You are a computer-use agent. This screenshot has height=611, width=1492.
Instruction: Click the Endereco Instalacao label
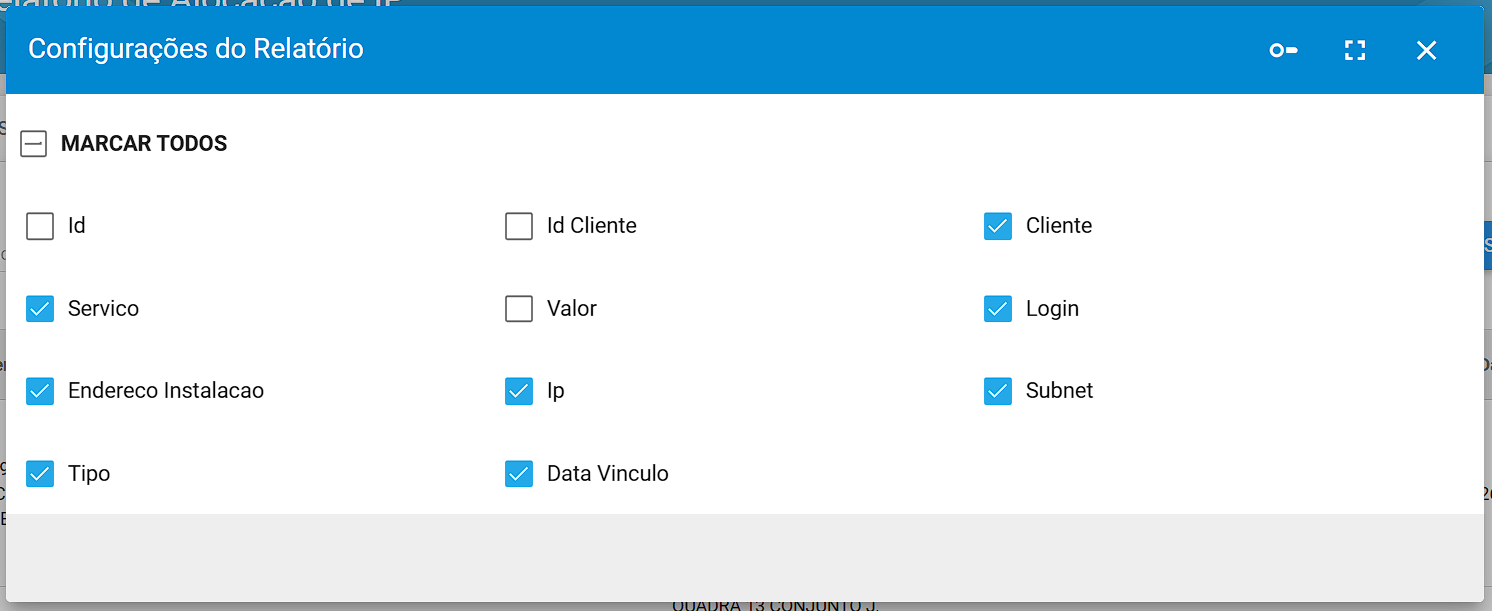point(166,391)
